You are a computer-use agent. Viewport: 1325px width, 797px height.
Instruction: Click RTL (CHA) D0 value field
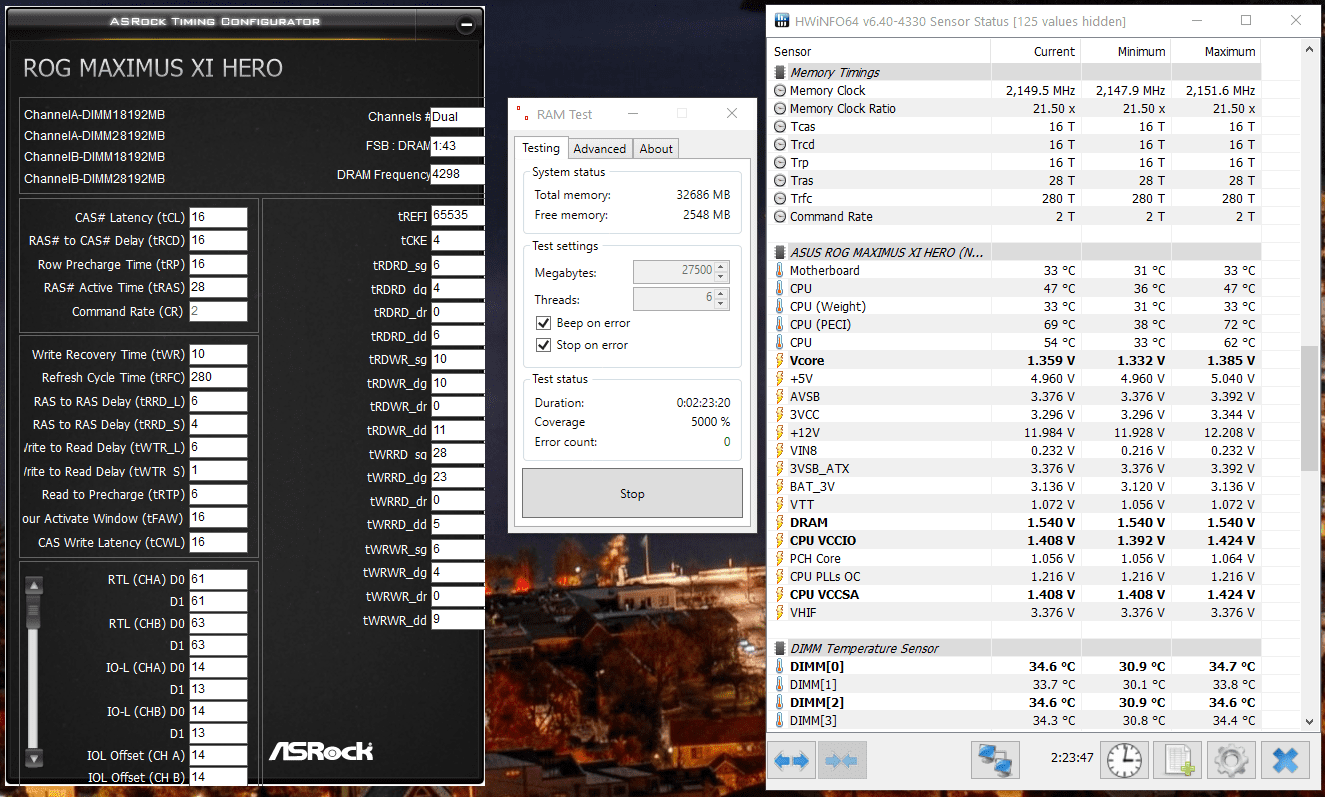(218, 579)
